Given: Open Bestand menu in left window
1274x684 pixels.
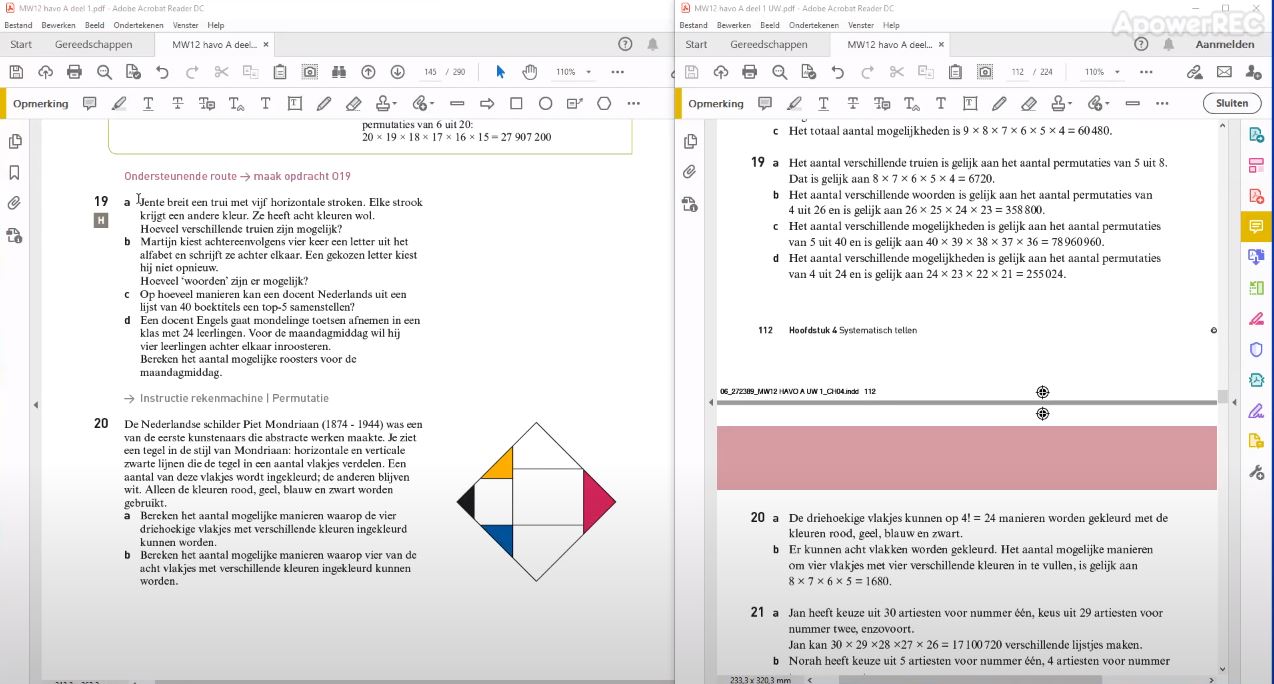Looking at the screenshot, I should (x=18, y=25).
